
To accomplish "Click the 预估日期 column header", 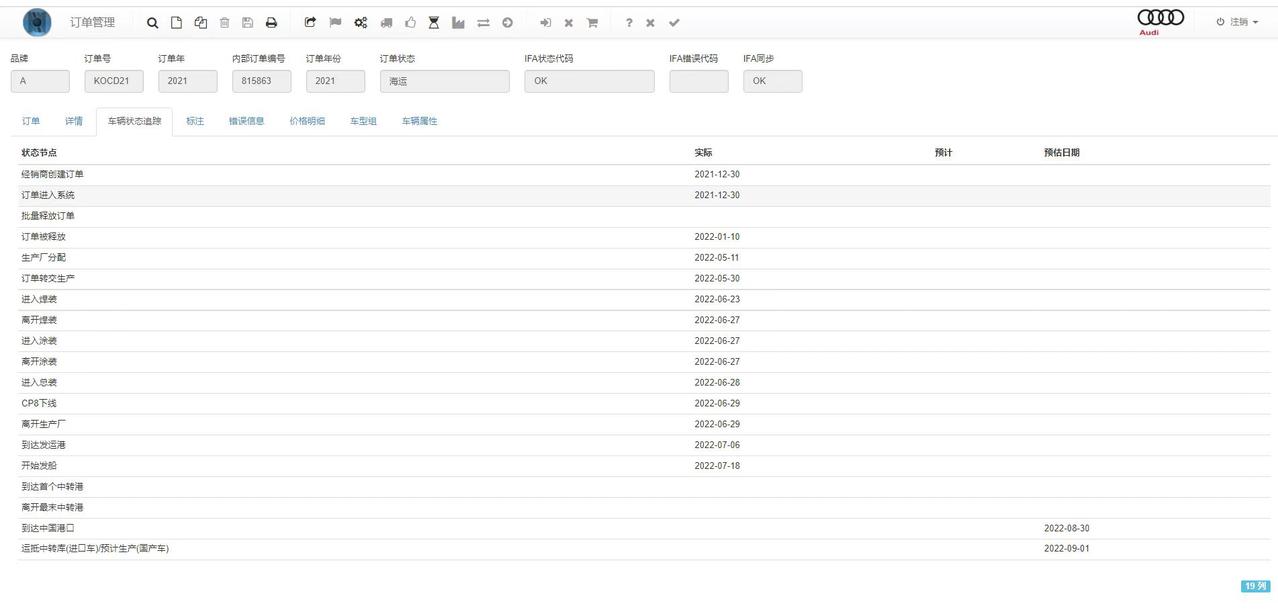I will coord(1062,153).
